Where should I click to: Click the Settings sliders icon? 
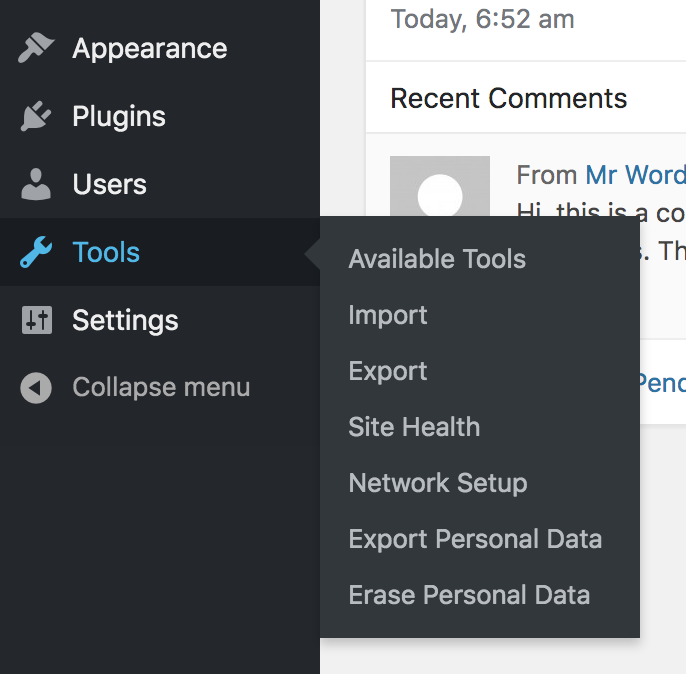(x=36, y=321)
